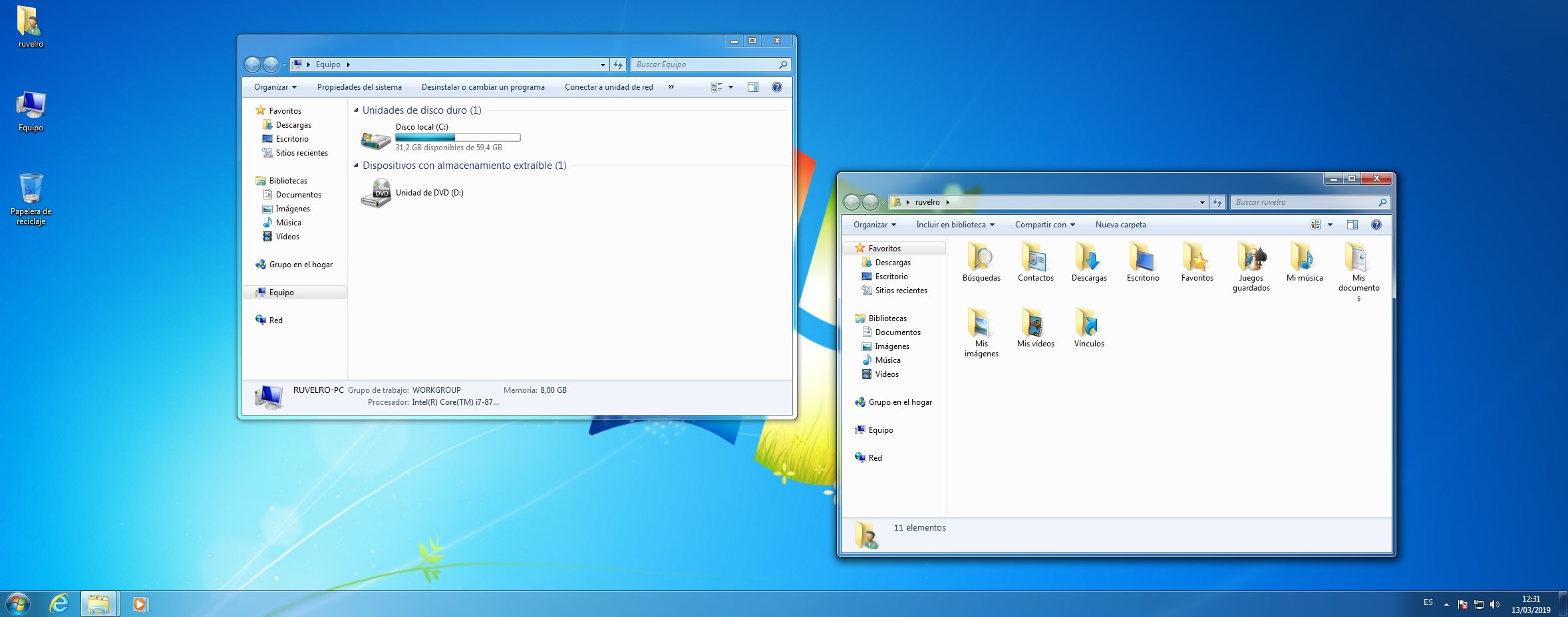Select Unidad de DVD (D:) drive
Screen dimensions: 1568x617
pyautogui.click(x=412, y=193)
